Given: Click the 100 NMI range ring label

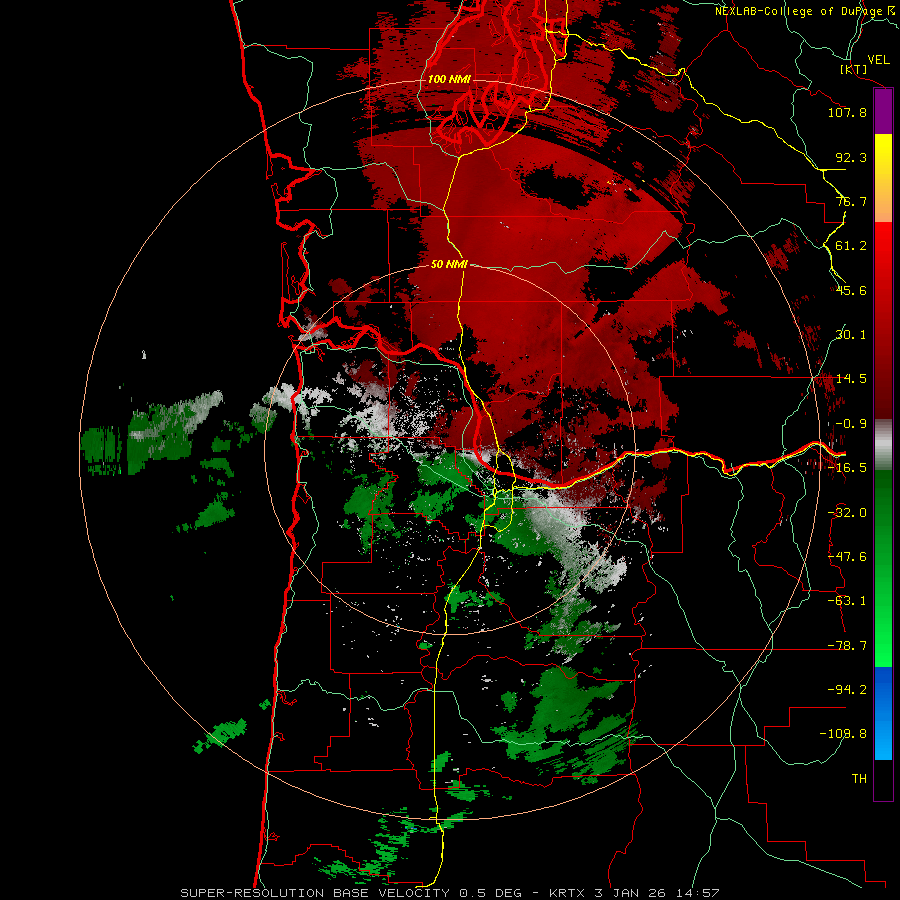Looking at the screenshot, I should pyautogui.click(x=449, y=79).
